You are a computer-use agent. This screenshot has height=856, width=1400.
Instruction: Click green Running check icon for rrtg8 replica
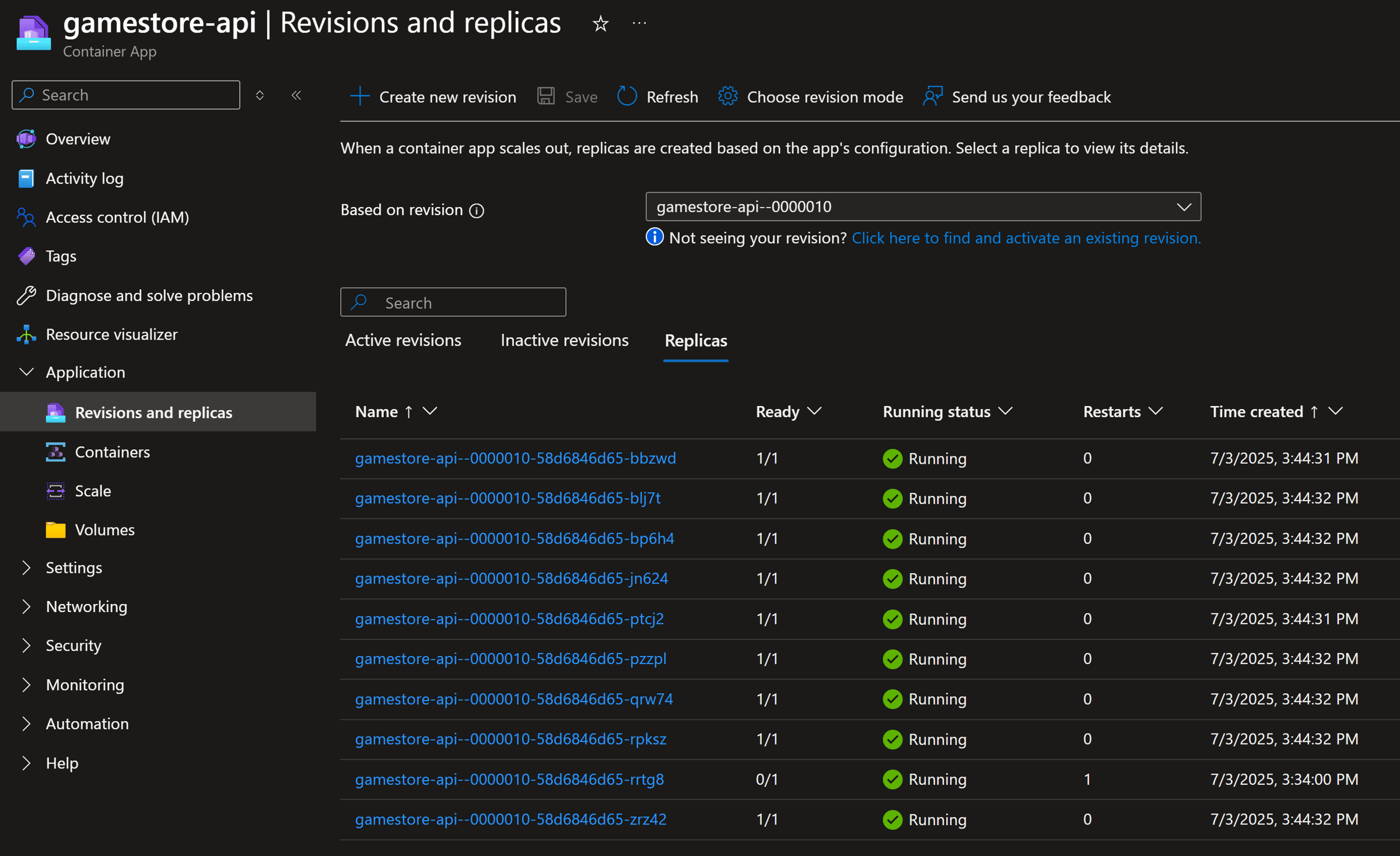[892, 780]
